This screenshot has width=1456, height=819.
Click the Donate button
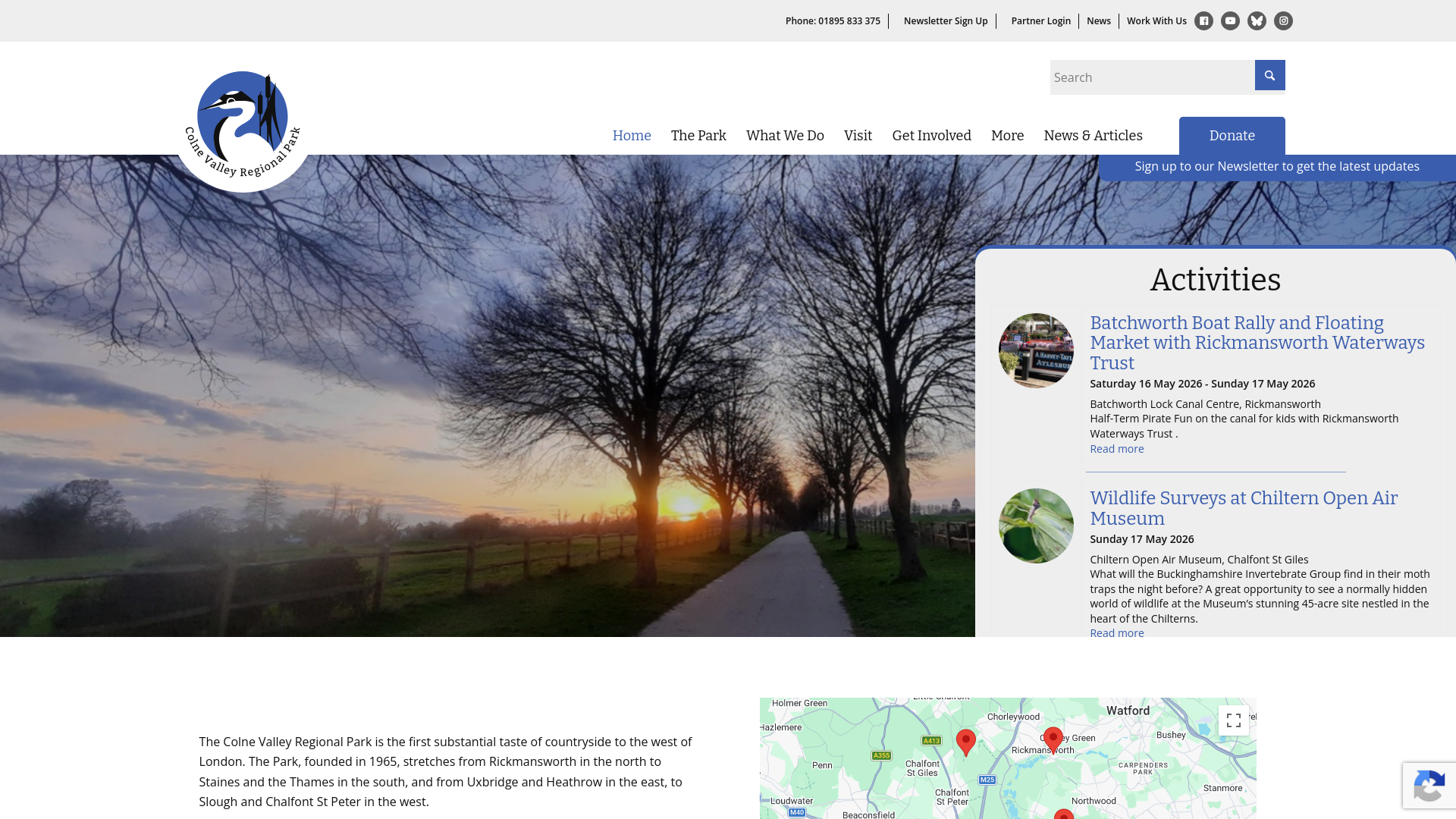[1232, 136]
